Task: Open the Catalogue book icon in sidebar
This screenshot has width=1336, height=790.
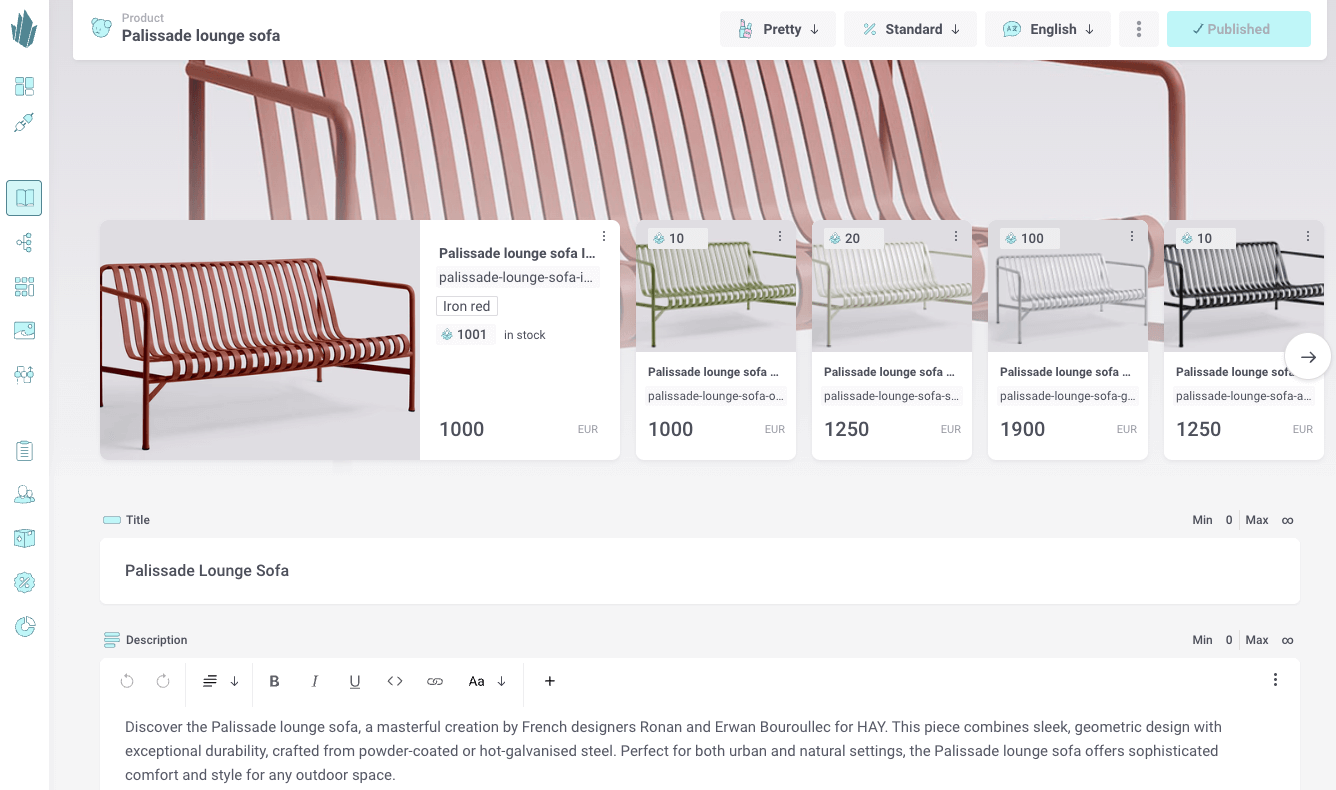Action: tap(24, 198)
